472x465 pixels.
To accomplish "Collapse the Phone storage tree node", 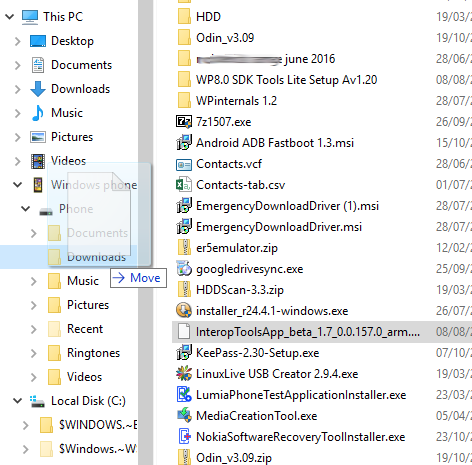I will click(26, 209).
